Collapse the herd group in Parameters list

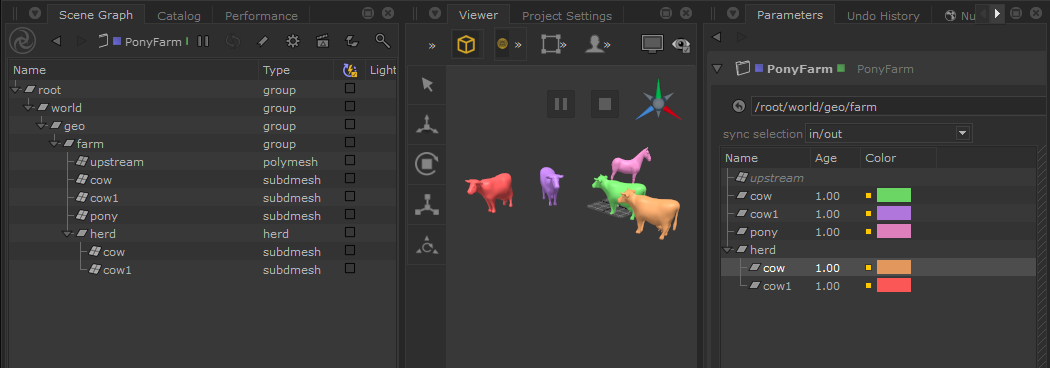(729, 250)
